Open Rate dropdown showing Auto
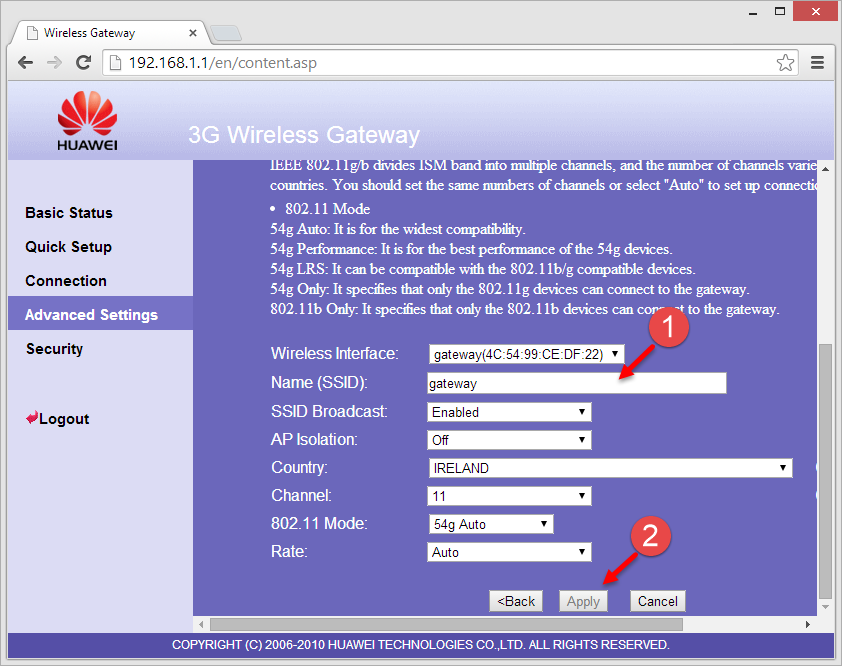The height and width of the screenshot is (666, 842). (x=509, y=552)
